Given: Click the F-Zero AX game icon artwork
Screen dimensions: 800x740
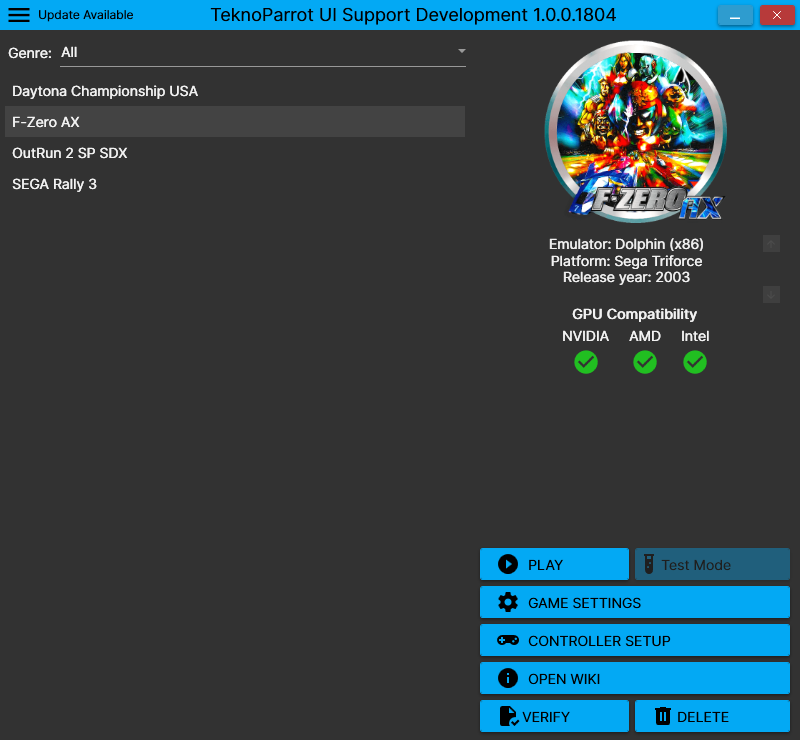Looking at the screenshot, I should (635, 132).
